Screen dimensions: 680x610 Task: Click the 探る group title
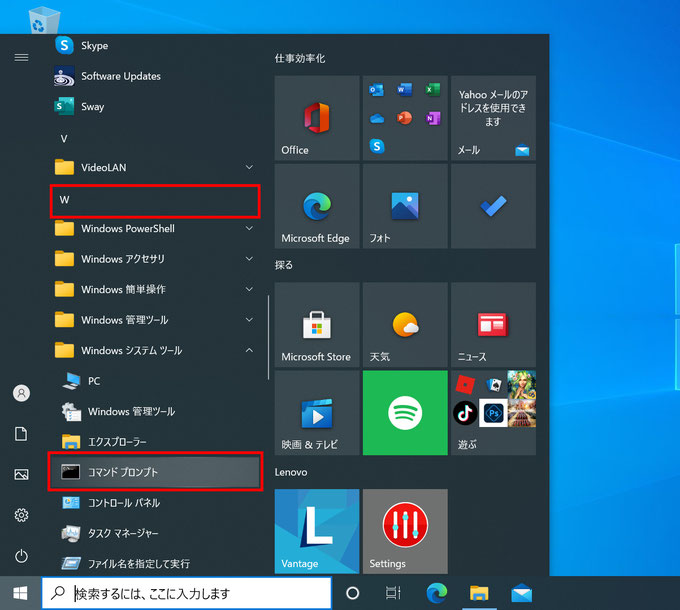(x=284, y=265)
